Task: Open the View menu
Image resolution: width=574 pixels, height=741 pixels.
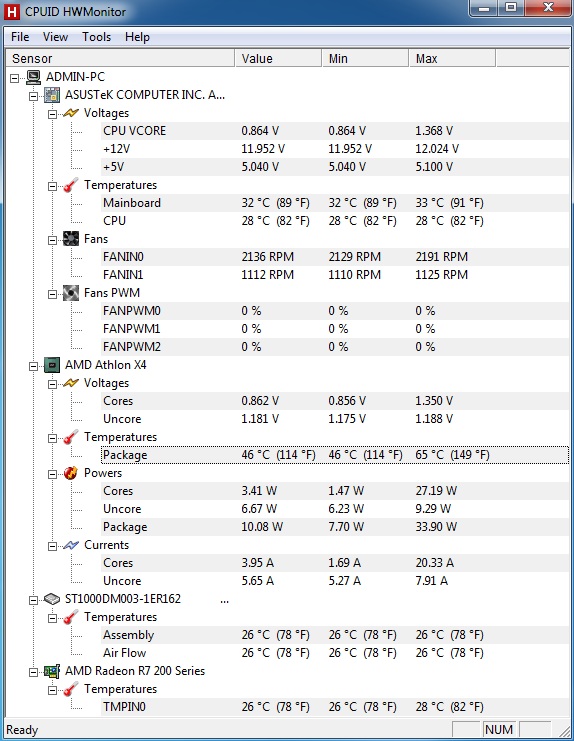Action: coord(55,37)
